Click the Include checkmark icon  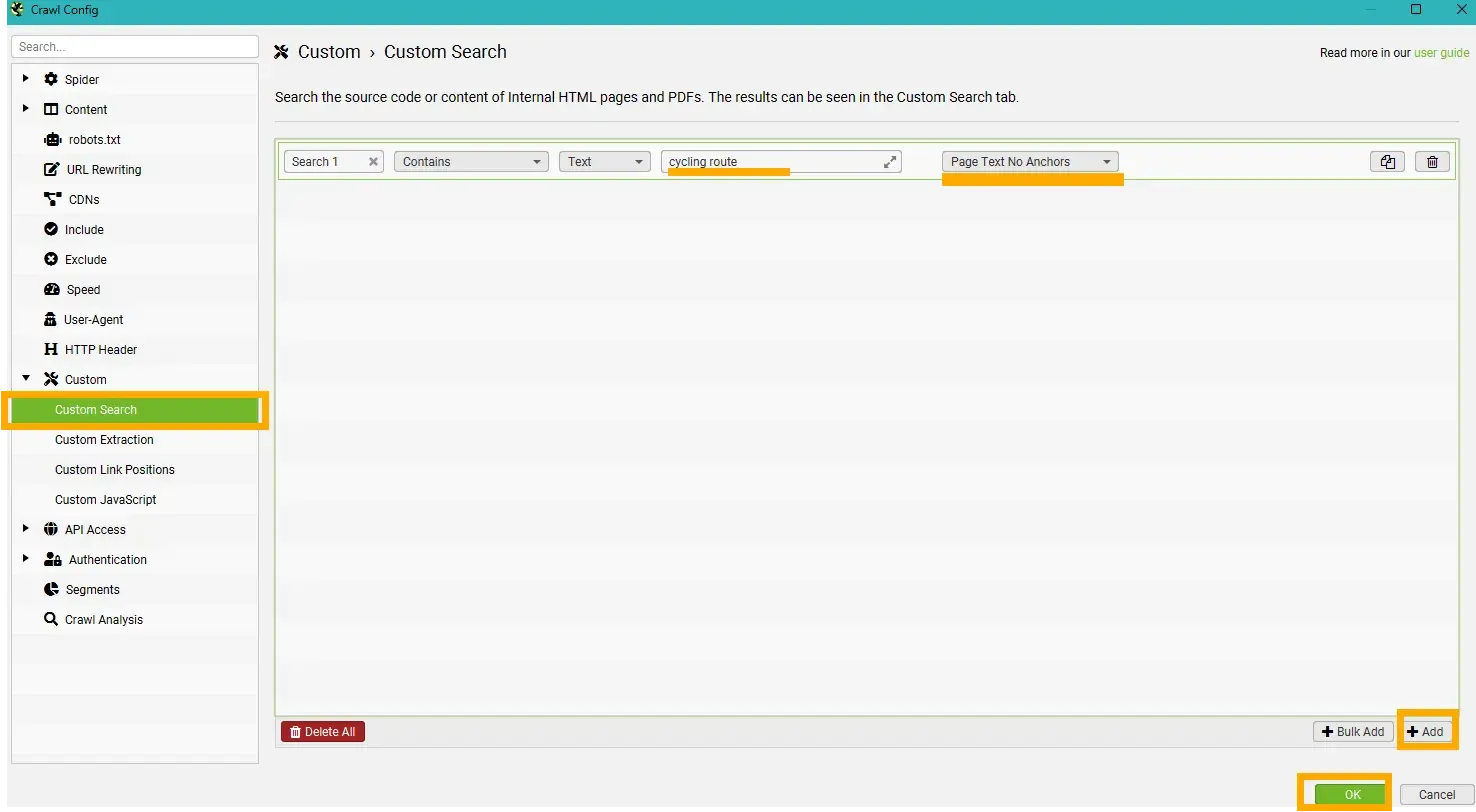50,229
